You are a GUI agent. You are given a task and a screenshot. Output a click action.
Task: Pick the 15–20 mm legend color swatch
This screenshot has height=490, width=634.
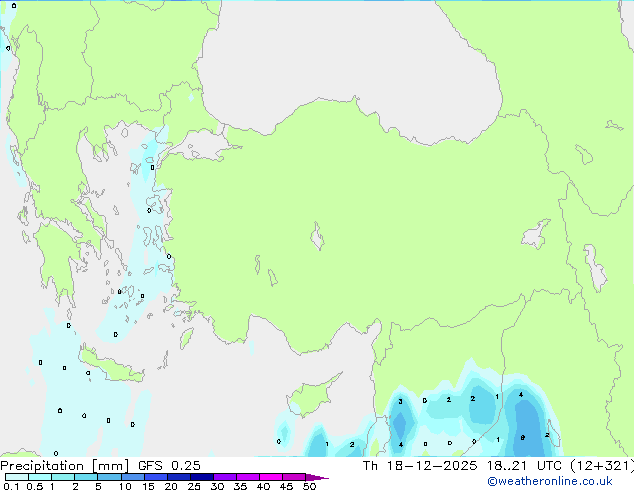point(156,477)
